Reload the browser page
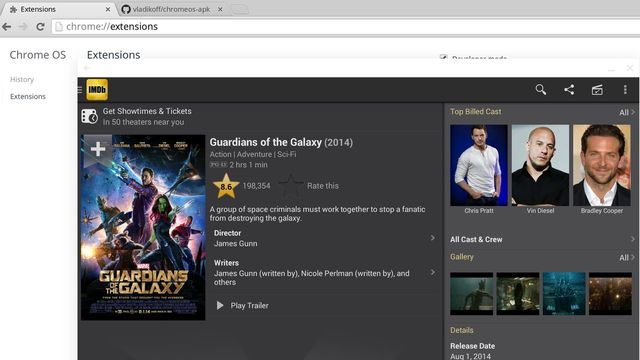 (40, 27)
